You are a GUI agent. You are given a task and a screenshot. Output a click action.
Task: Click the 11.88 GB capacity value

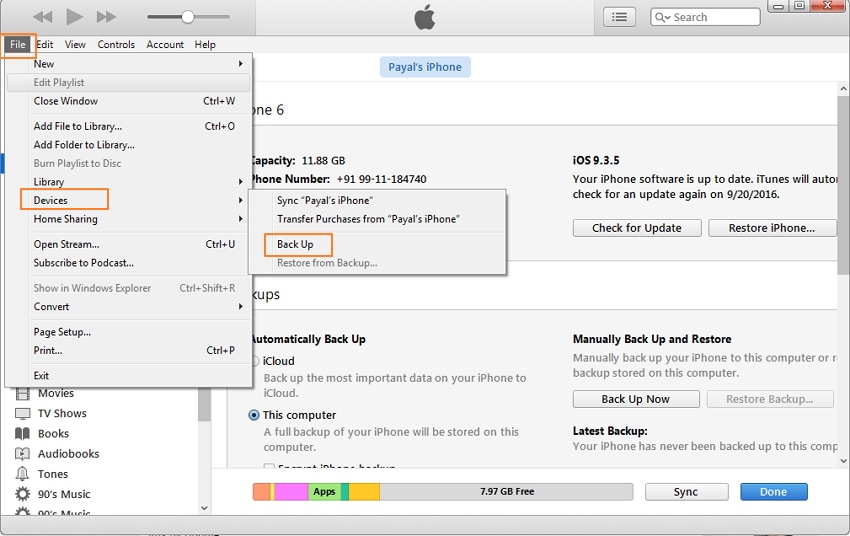[323, 160]
